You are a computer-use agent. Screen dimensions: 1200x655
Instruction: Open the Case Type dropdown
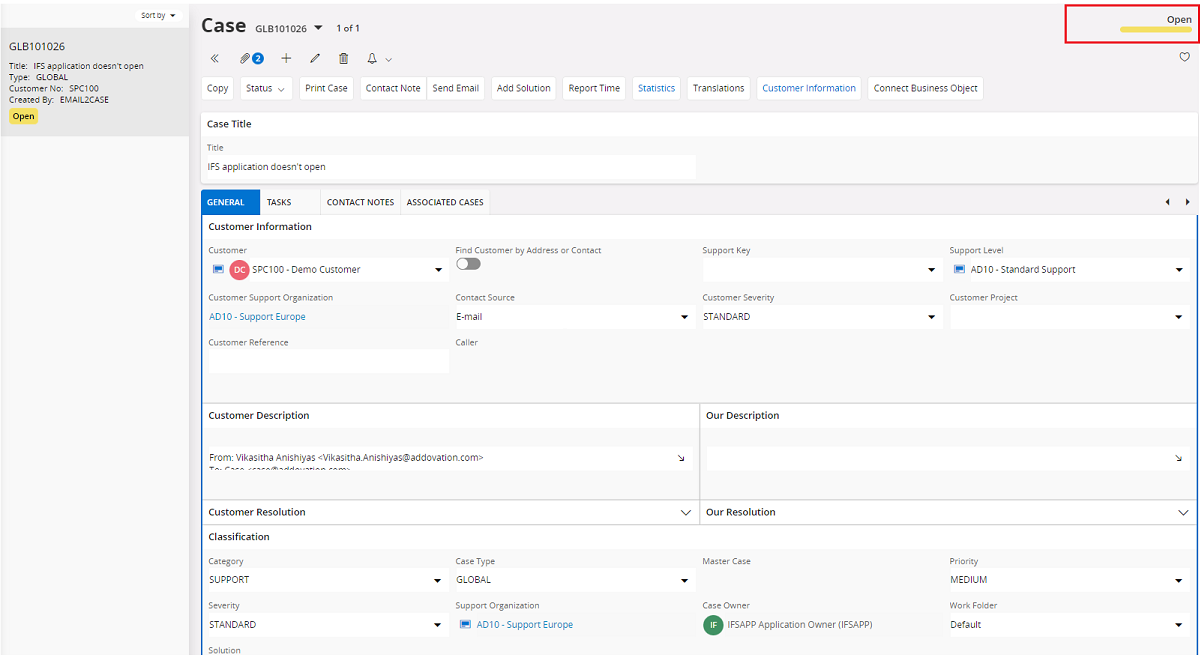point(685,580)
